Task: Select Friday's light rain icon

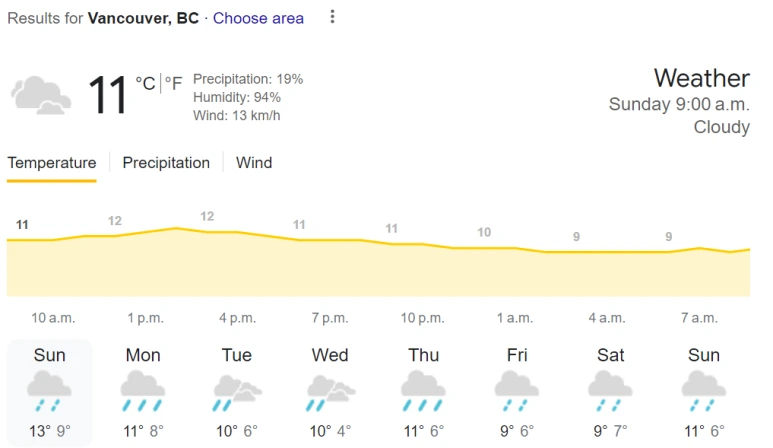Action: coord(517,391)
